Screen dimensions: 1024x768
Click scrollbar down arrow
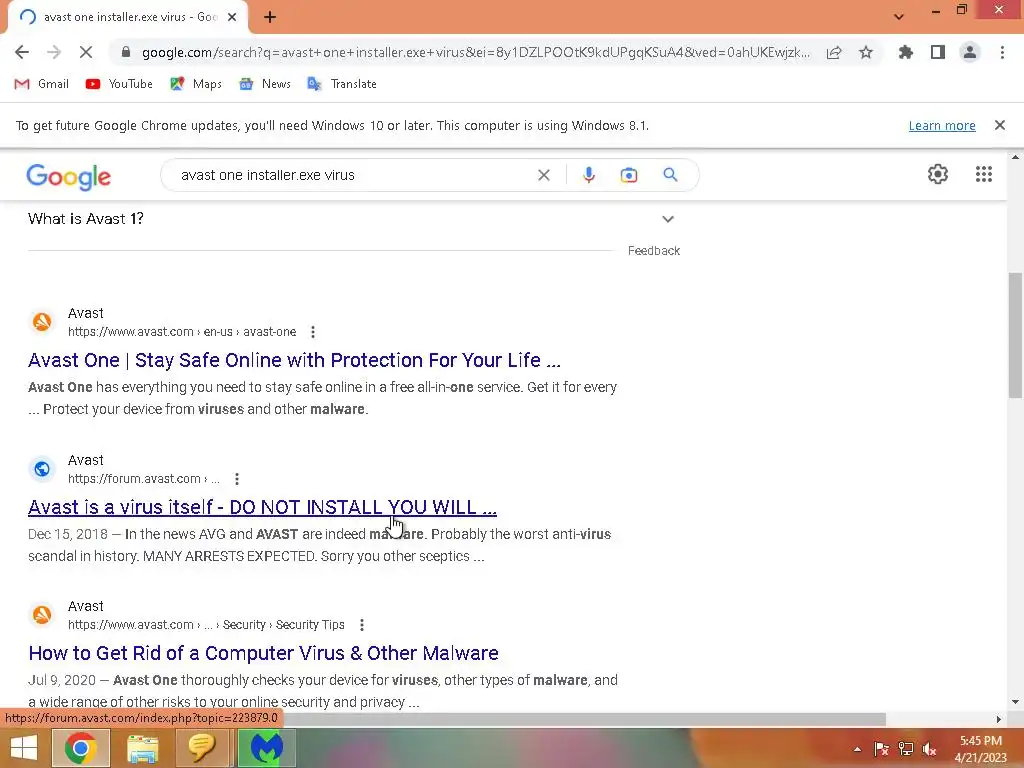pyautogui.click(x=1015, y=703)
